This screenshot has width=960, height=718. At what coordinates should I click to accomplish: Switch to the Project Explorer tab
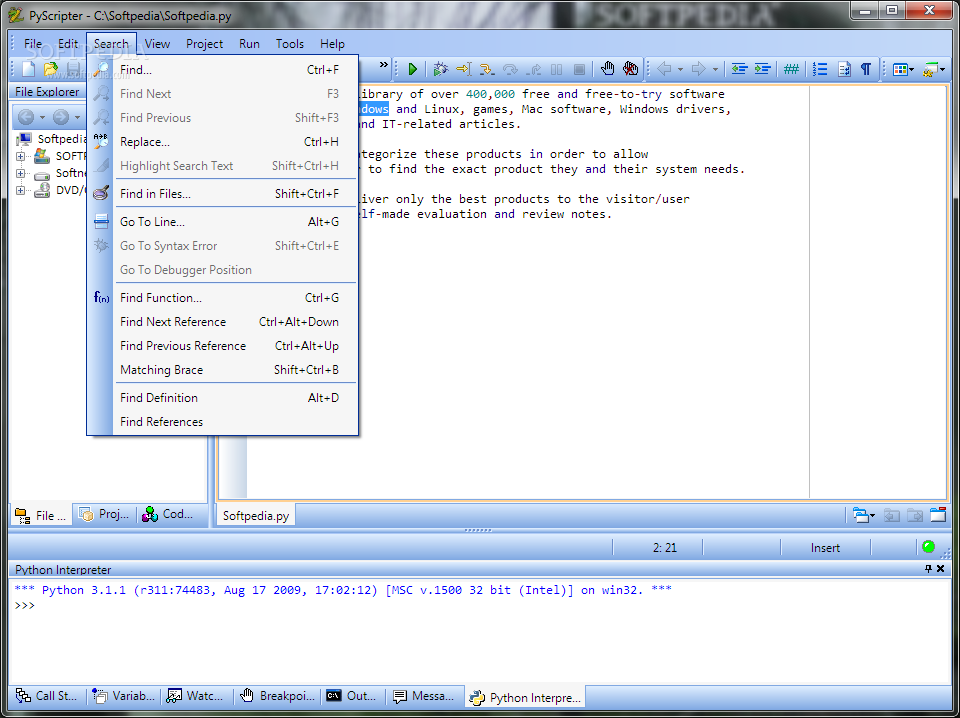[104, 515]
